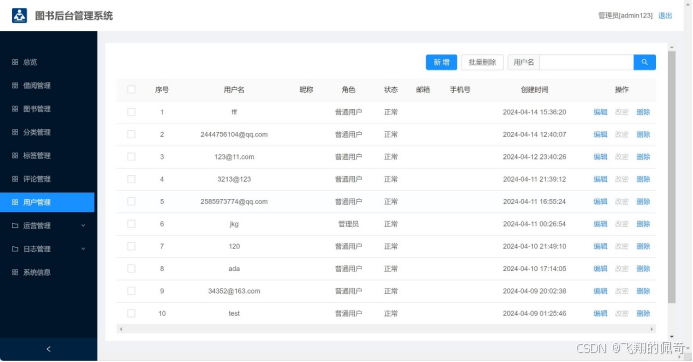
Task: Check the checkbox for 123@11.com row
Action: (131, 156)
